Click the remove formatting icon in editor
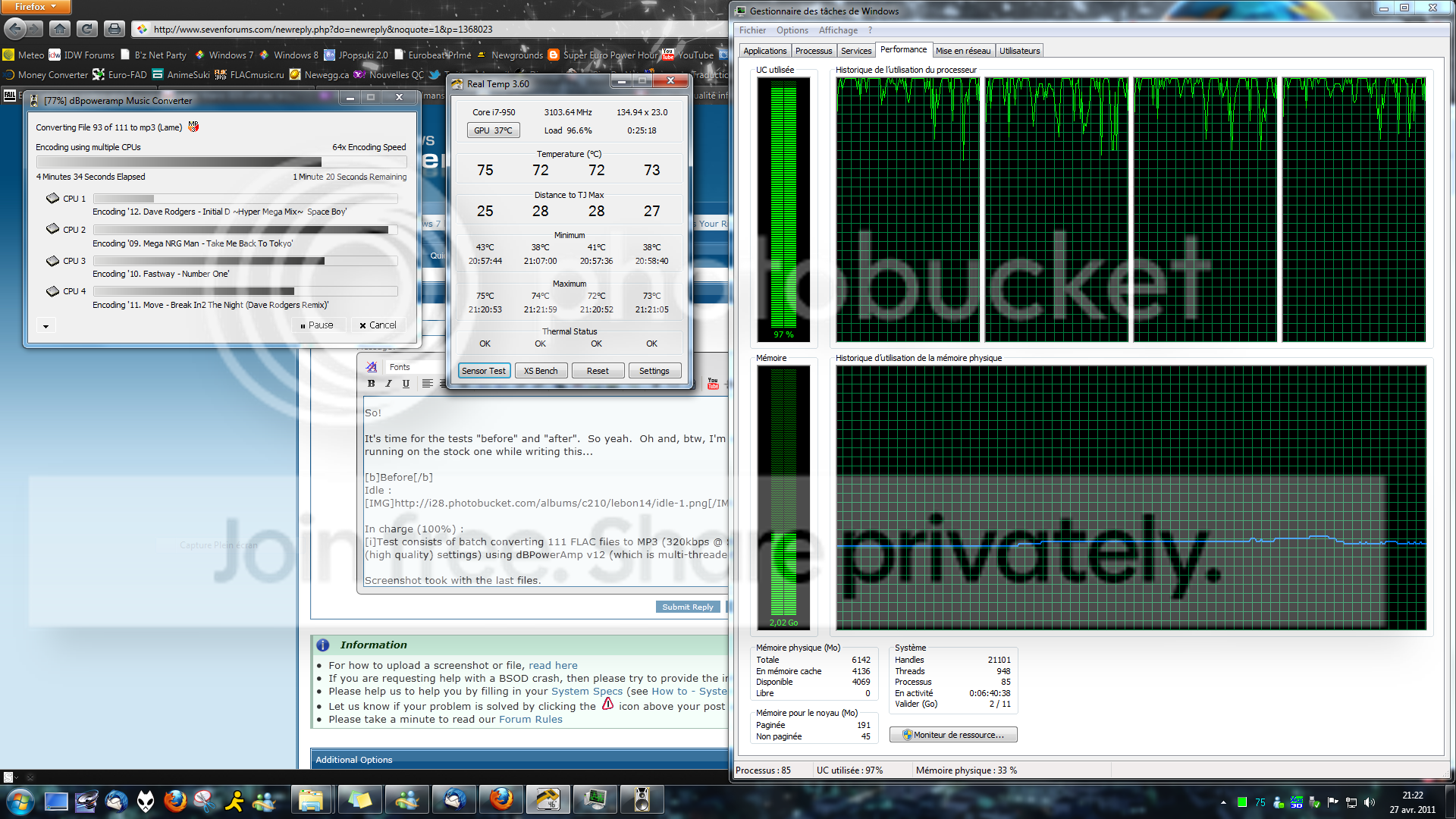 pos(372,367)
